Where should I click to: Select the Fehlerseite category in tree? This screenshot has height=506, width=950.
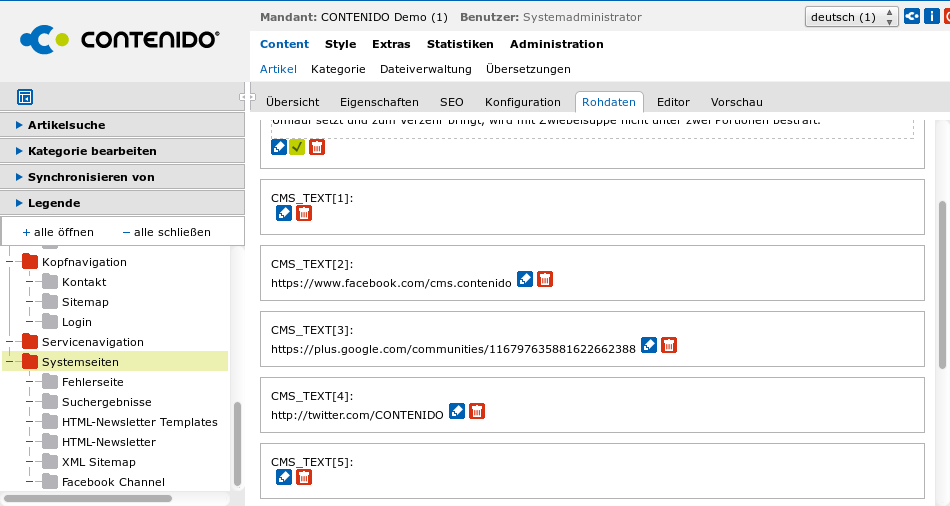[x=92, y=382]
